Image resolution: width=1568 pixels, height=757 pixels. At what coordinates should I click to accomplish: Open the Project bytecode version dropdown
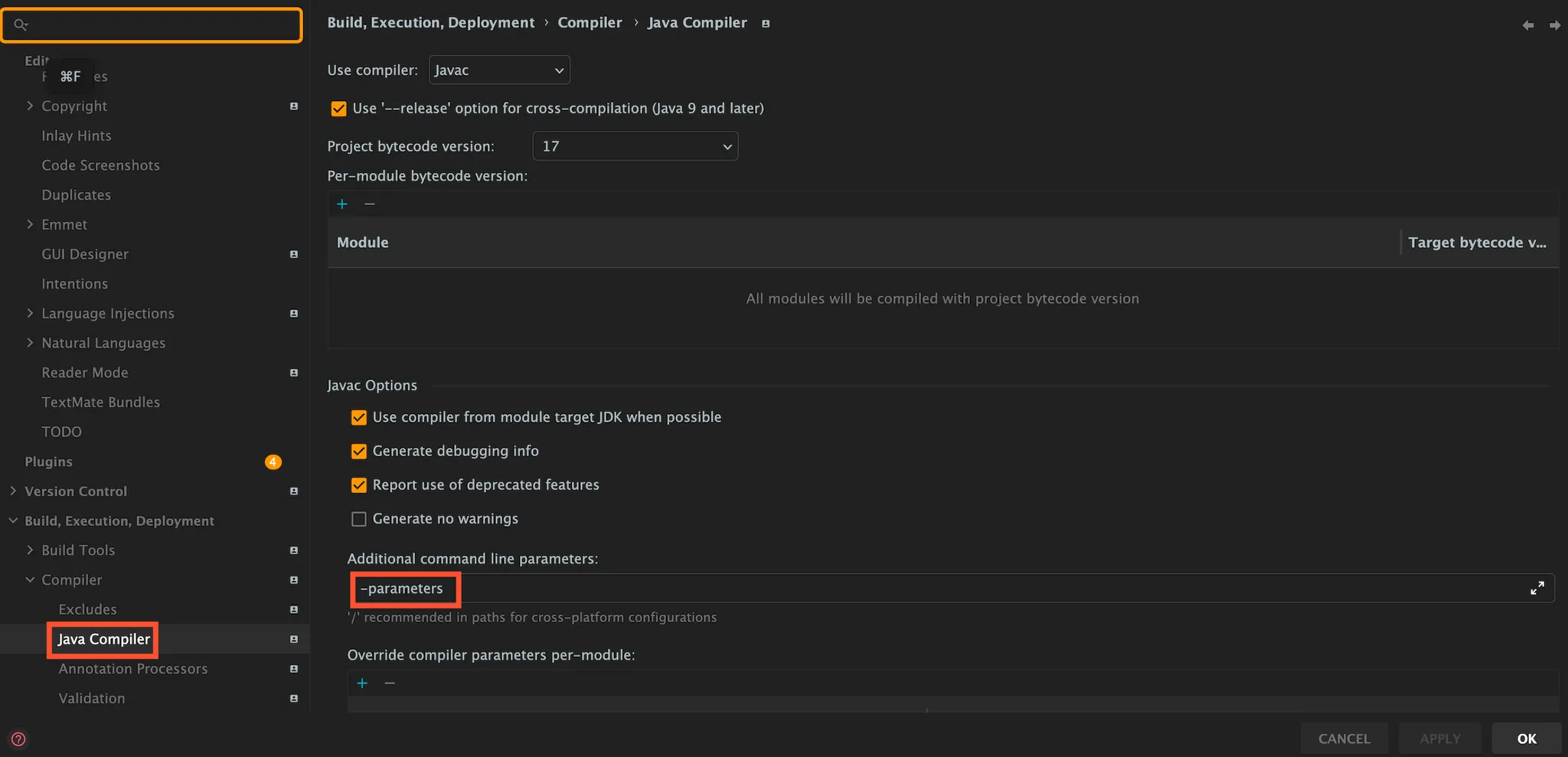[x=635, y=146]
